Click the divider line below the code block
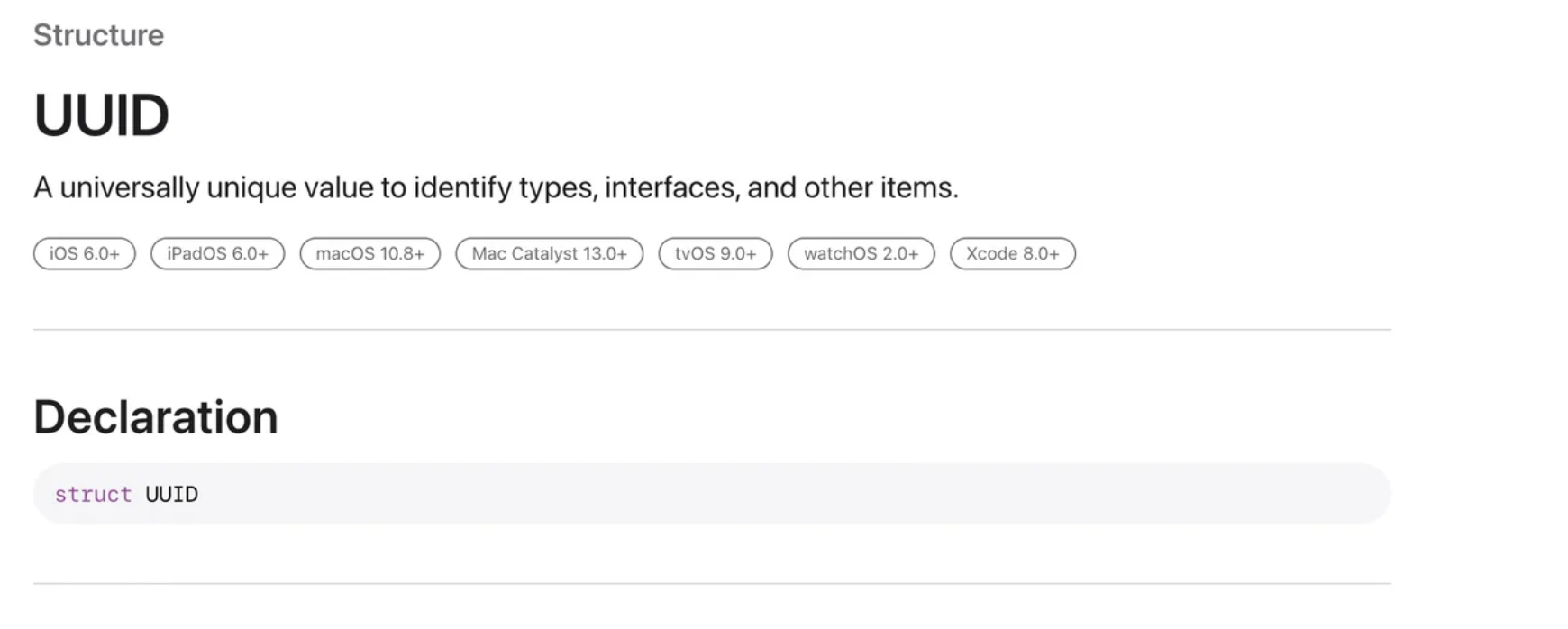The image size is (1568, 629). (712, 584)
